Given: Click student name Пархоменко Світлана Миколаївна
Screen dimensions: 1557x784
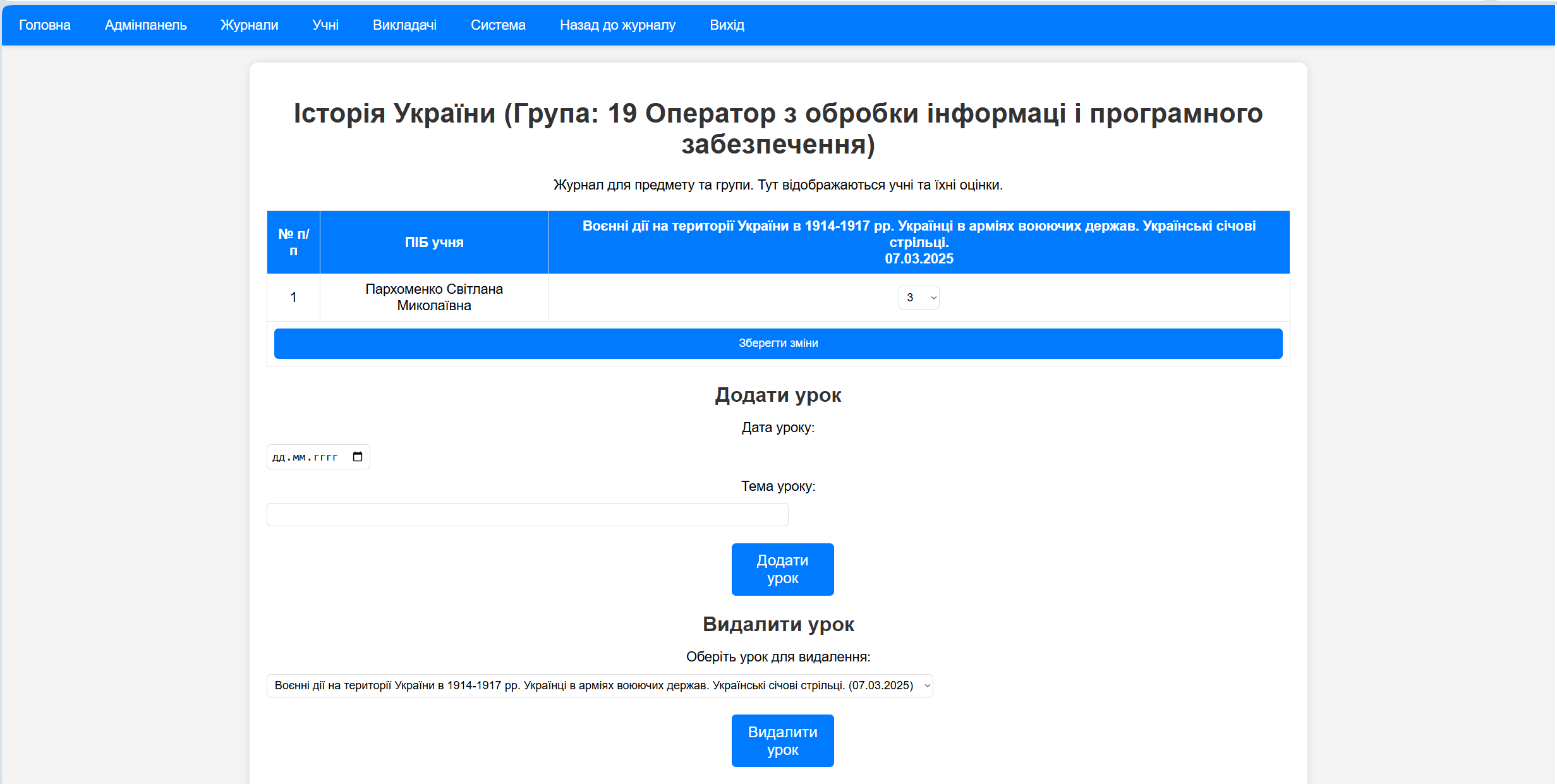Looking at the screenshot, I should click(x=433, y=297).
